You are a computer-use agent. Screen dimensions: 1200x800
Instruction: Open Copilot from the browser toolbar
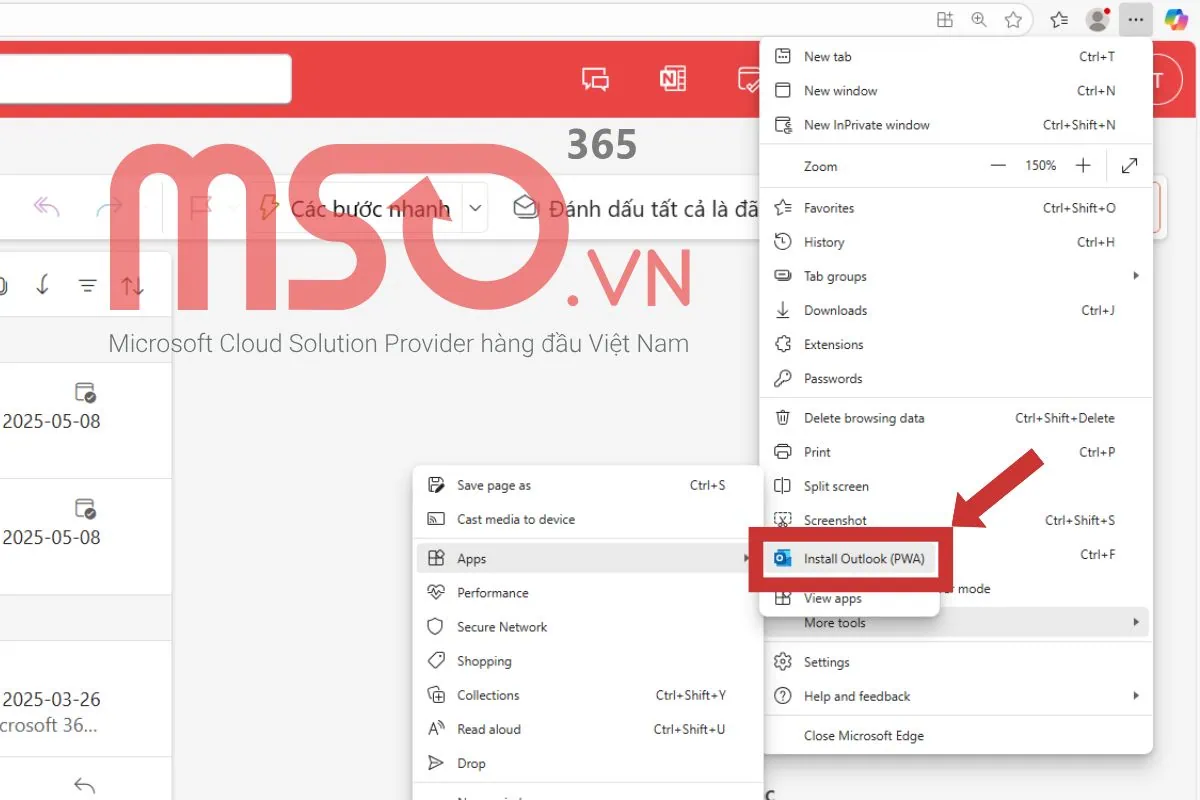click(1177, 19)
